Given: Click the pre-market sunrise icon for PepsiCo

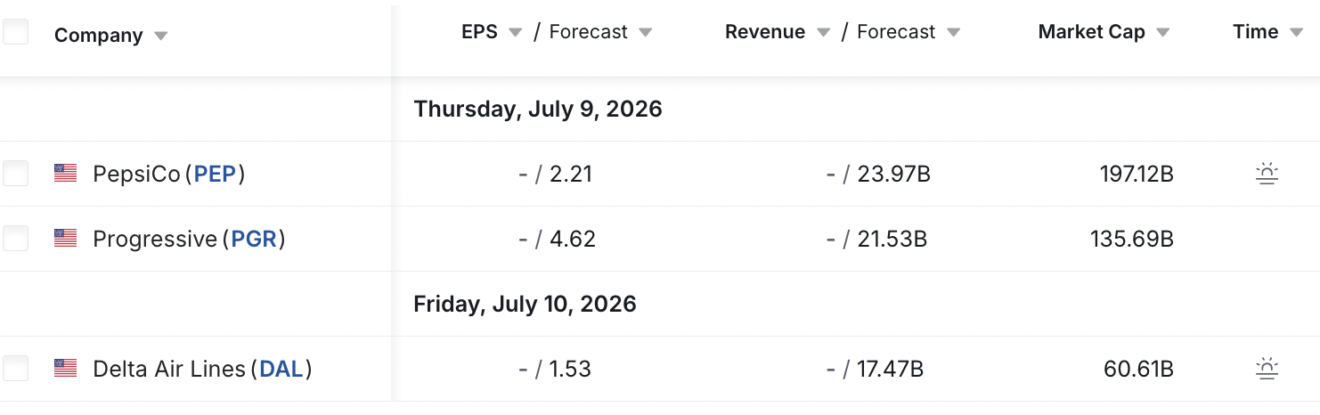Looking at the screenshot, I should (1267, 174).
